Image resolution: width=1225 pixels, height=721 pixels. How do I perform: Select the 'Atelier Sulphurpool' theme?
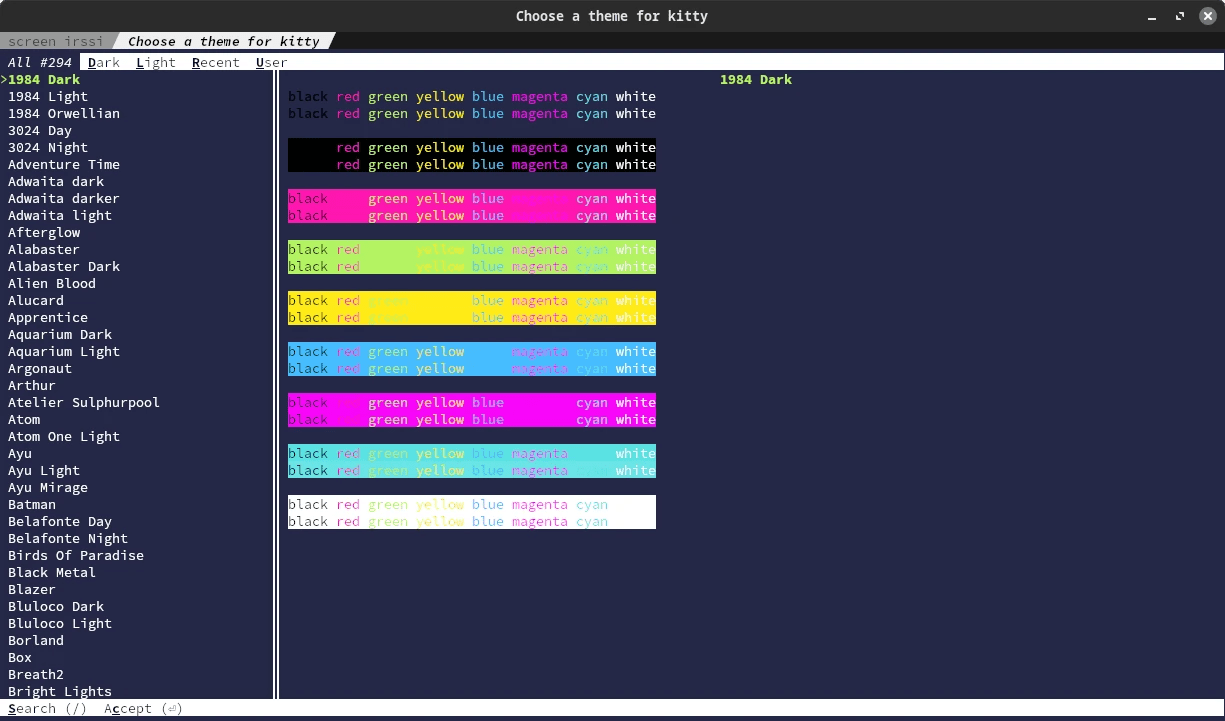pos(84,402)
